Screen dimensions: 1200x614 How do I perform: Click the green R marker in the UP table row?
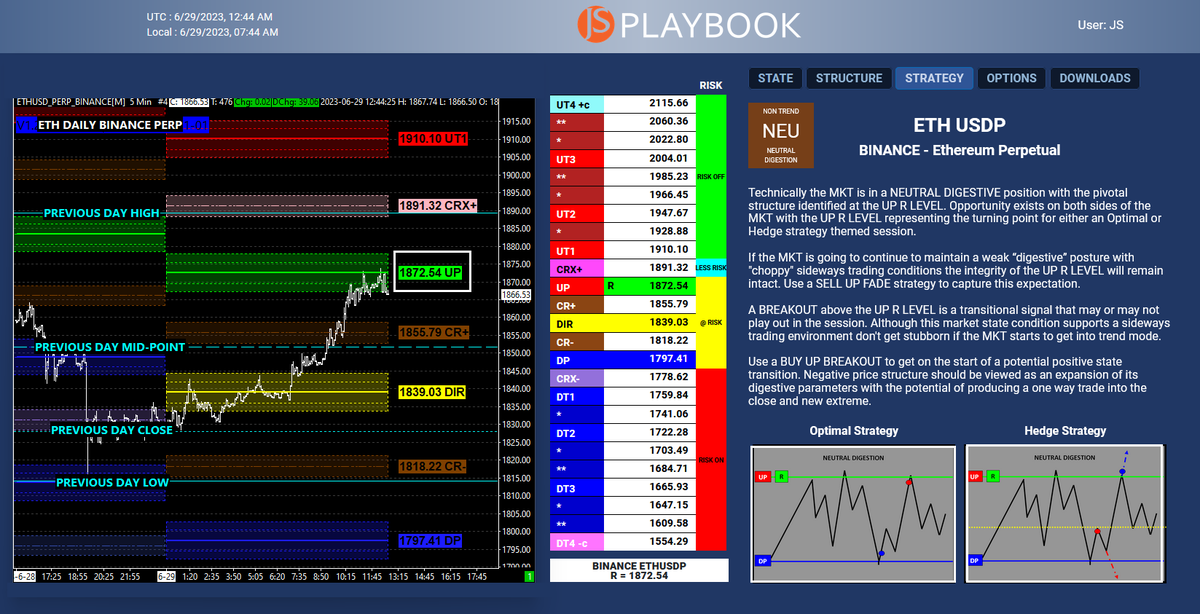point(610,285)
